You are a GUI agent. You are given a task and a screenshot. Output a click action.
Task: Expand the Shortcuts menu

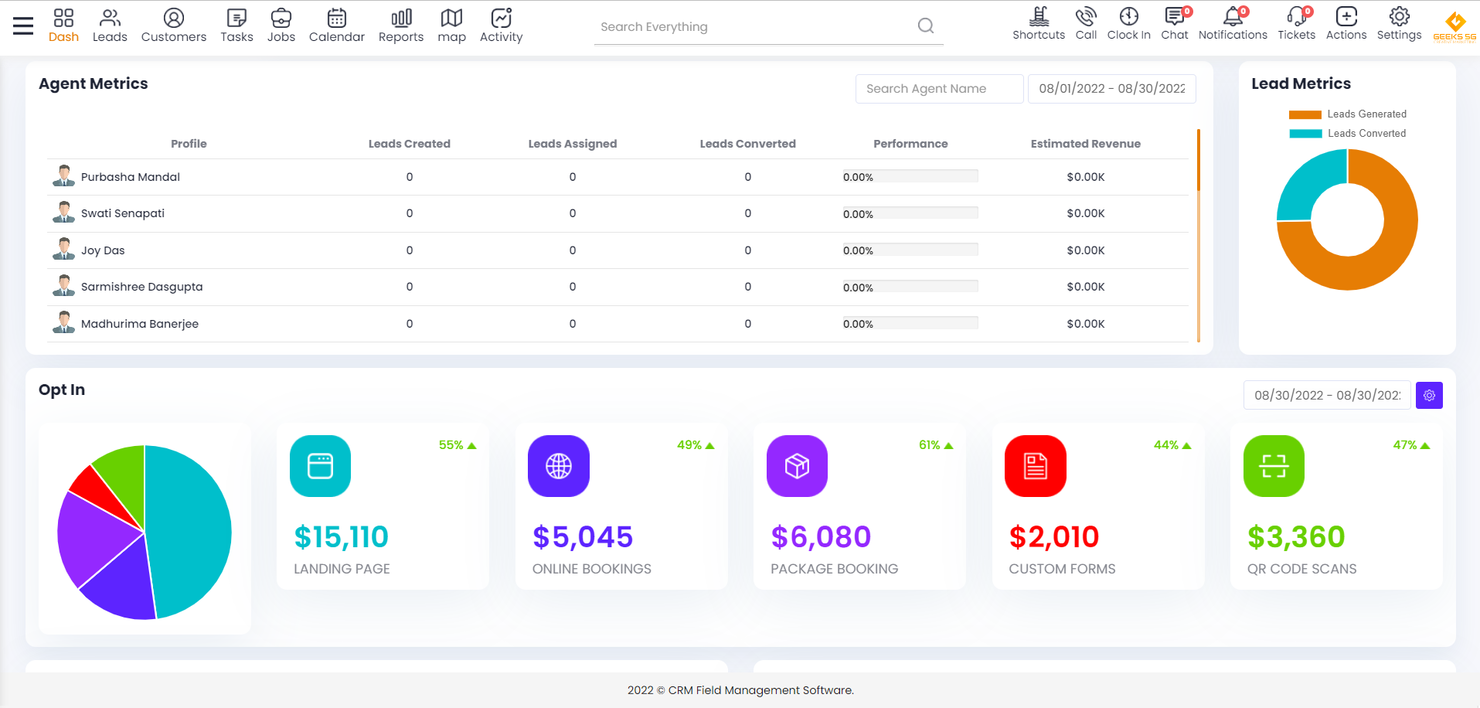click(1039, 24)
